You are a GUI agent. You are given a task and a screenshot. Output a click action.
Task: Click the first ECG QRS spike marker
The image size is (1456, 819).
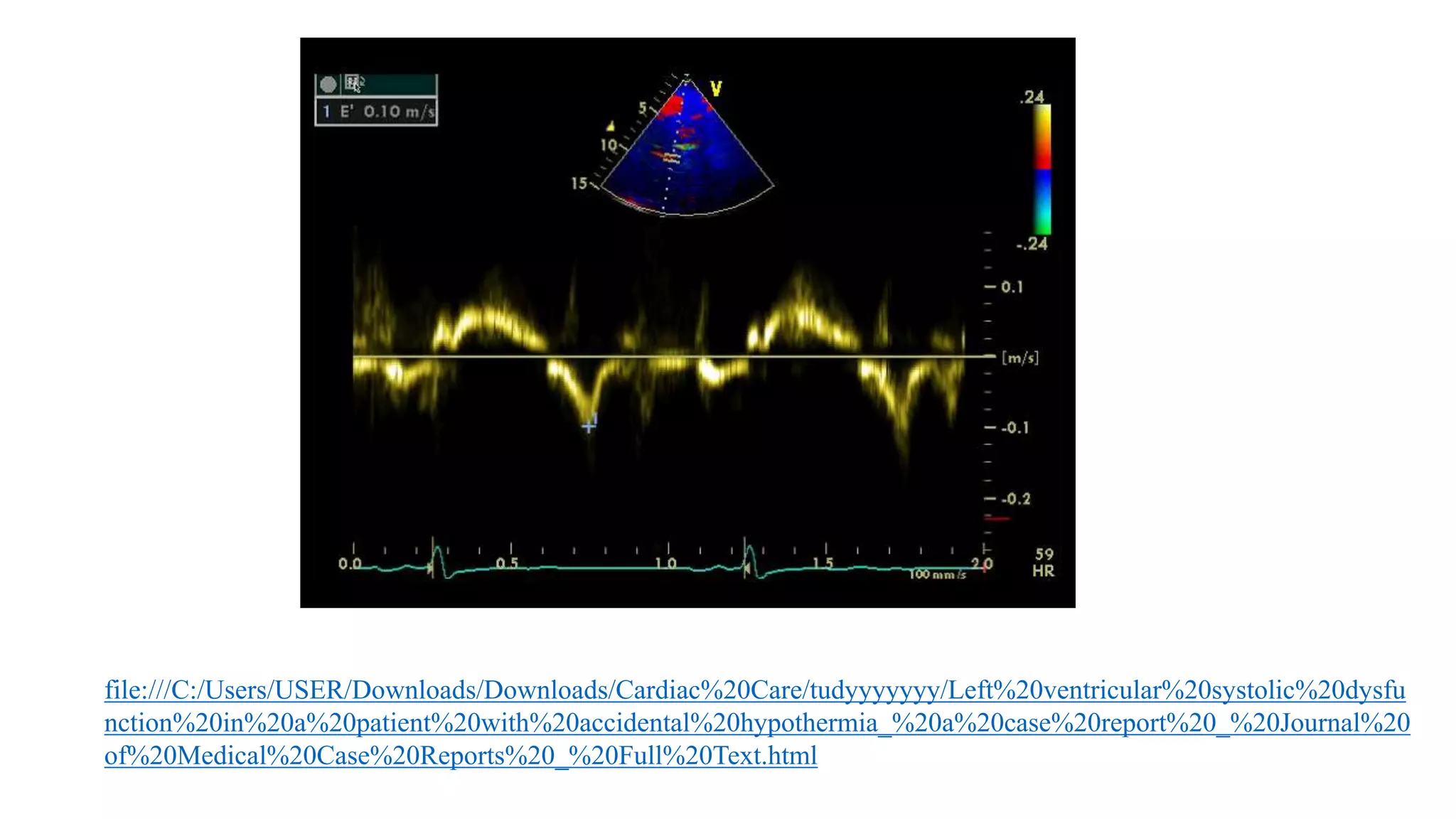[x=436, y=558]
